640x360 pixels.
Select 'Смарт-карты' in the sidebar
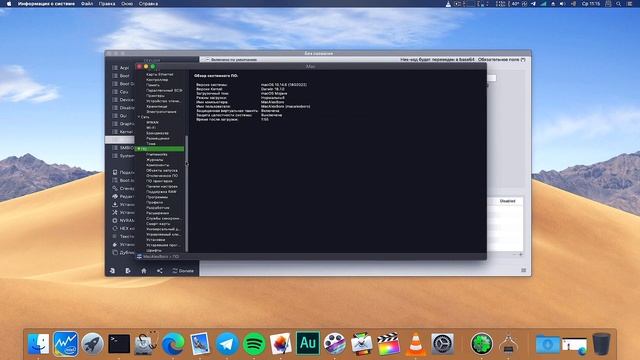coord(158,224)
